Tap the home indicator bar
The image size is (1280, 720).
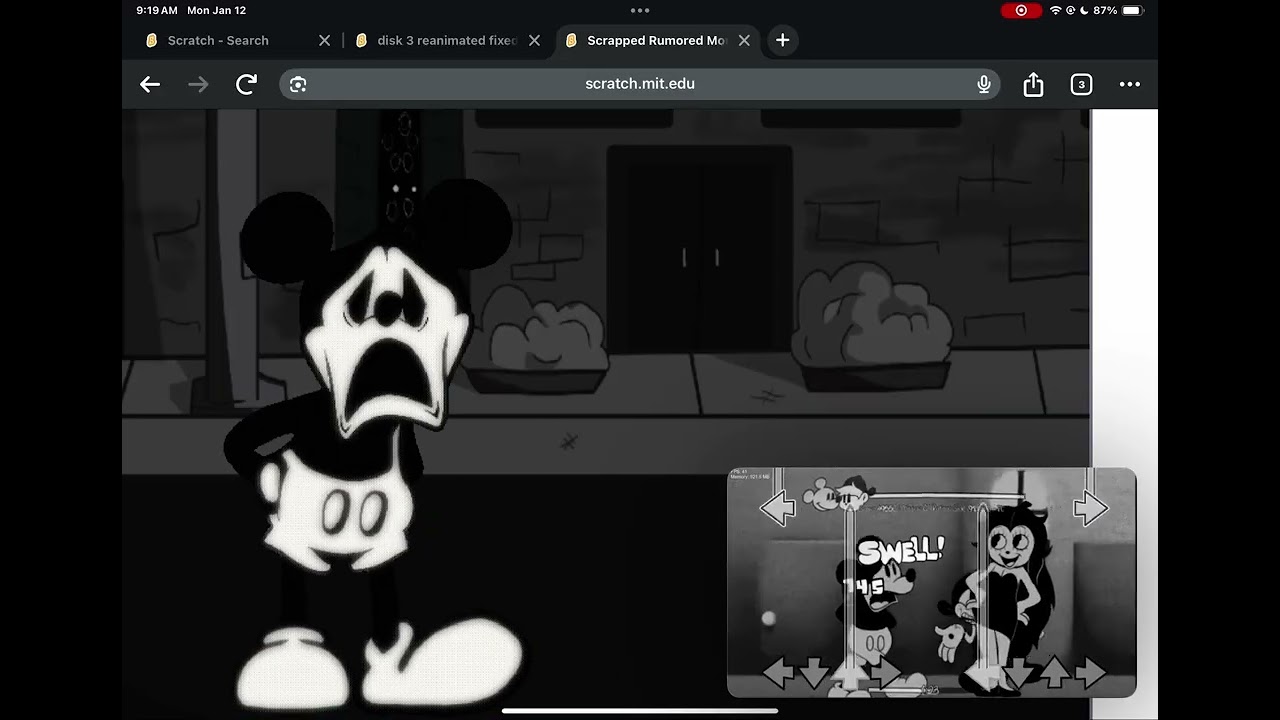(640, 711)
